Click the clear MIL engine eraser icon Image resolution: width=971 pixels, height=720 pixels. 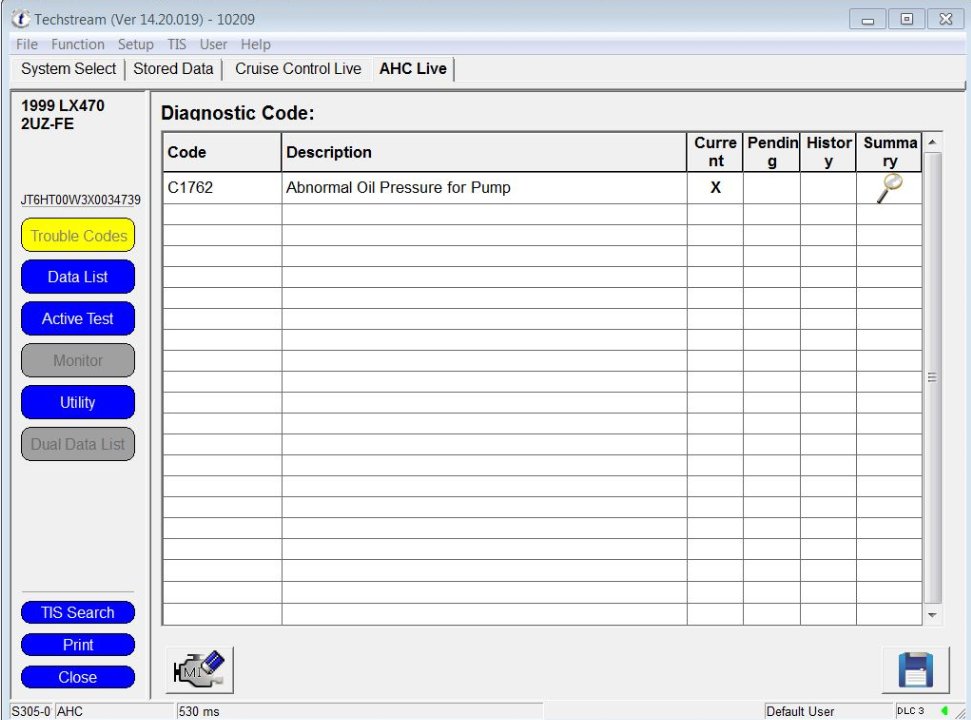[x=199, y=670]
